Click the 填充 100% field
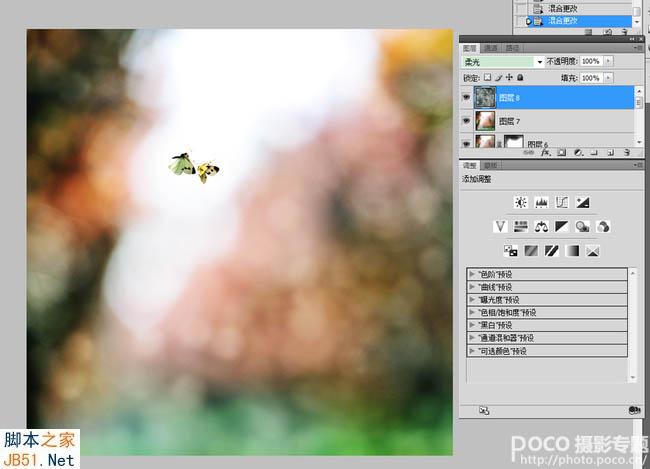This screenshot has height=469, width=650. [x=591, y=78]
